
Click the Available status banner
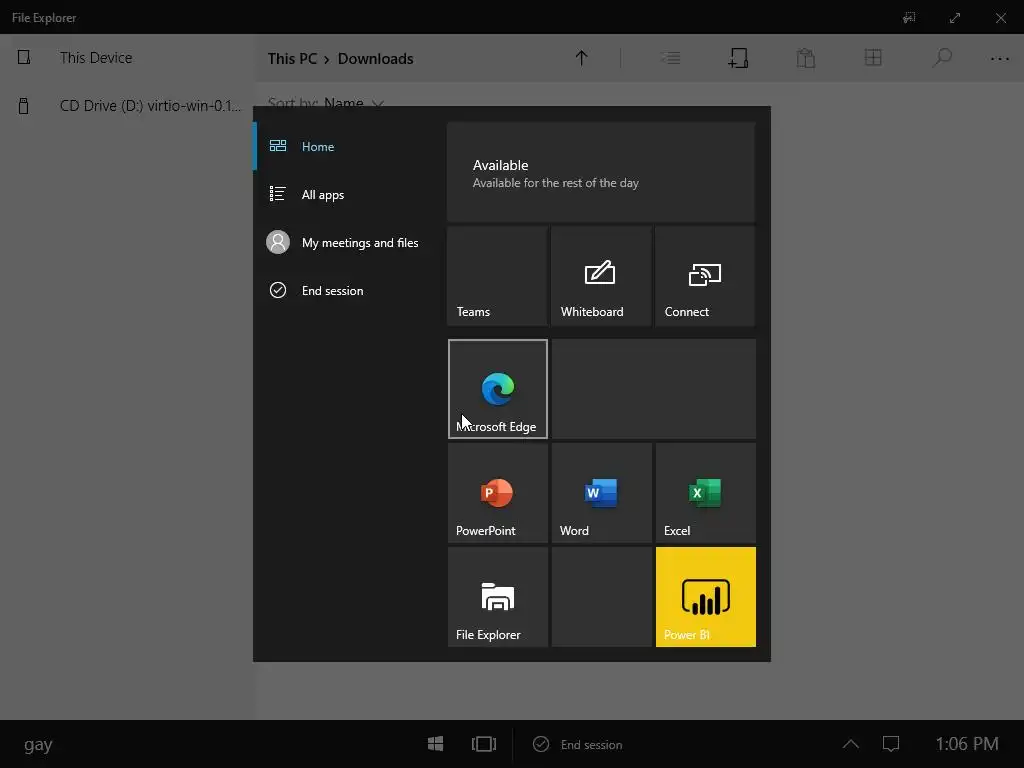point(601,172)
